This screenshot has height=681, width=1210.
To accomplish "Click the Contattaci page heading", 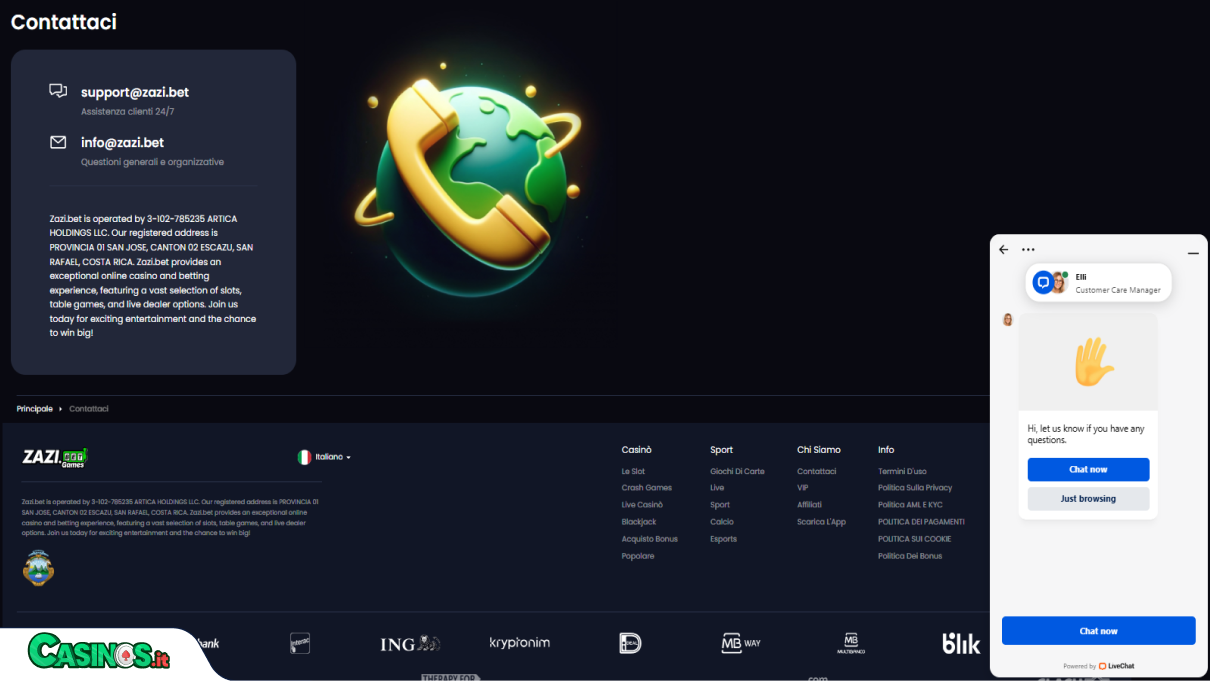I will click(x=64, y=21).
